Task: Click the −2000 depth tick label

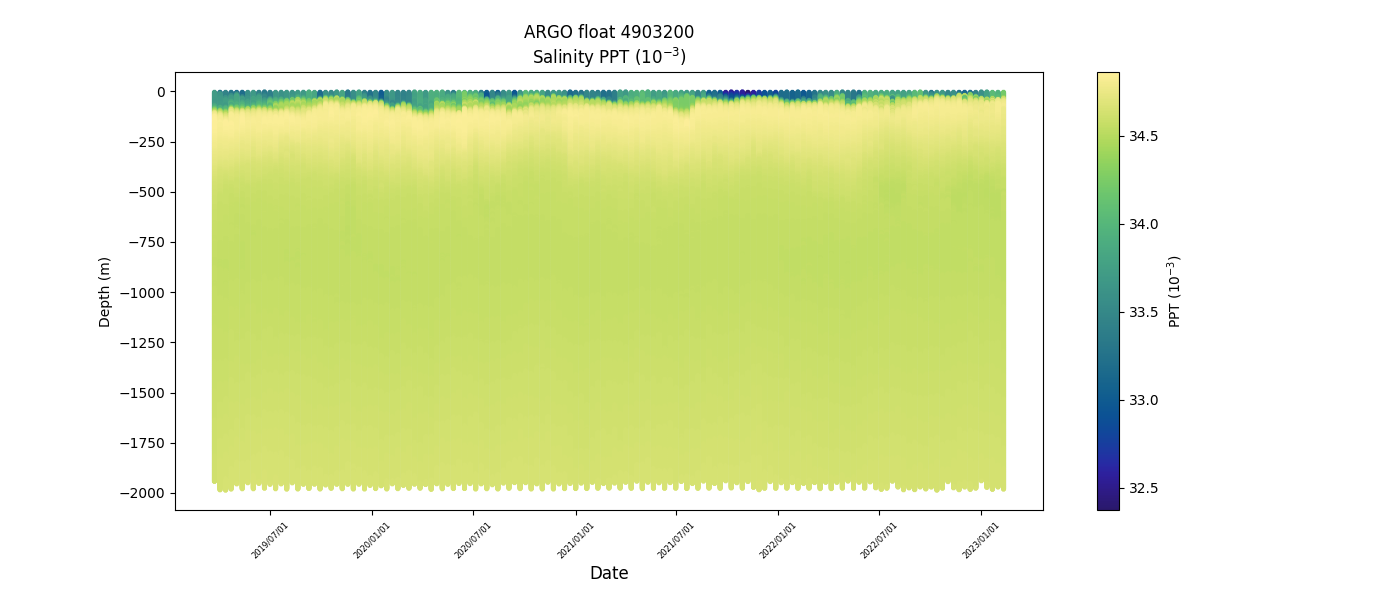Action: [143, 493]
